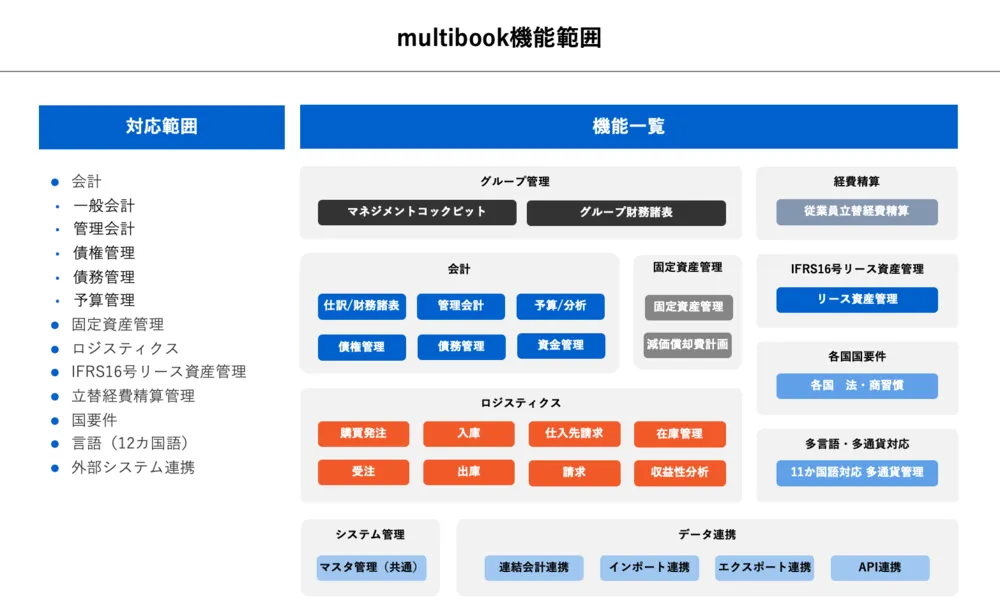The image size is (1000, 609).
Task: Click the 予算/分析 box
Action: 561,306
